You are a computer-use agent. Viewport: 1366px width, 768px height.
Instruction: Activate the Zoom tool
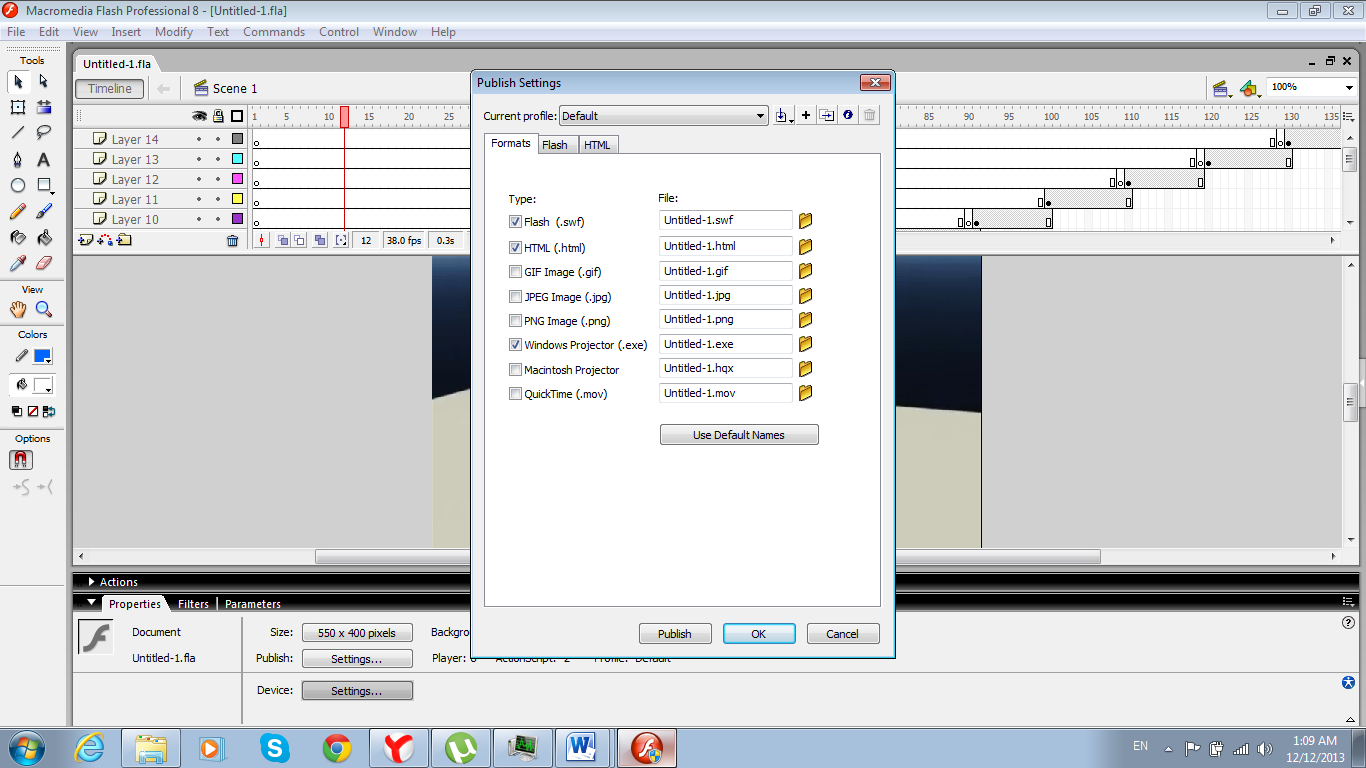(44, 310)
